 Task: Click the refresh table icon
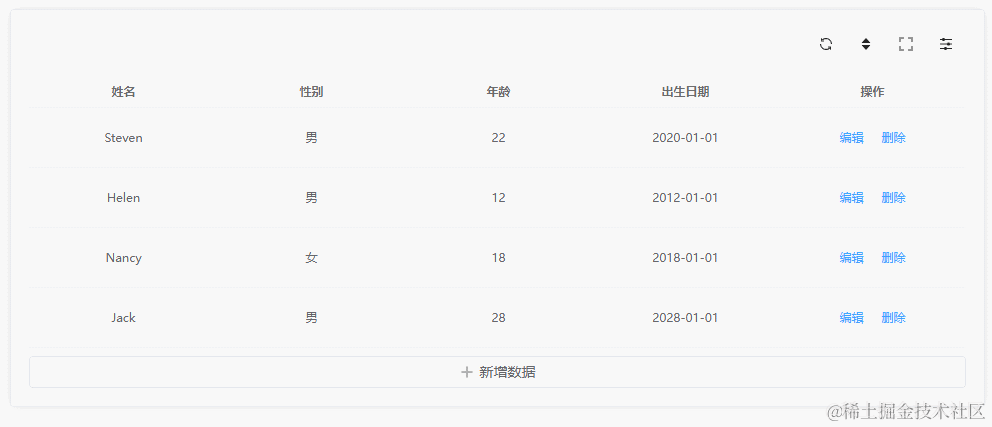coord(826,44)
